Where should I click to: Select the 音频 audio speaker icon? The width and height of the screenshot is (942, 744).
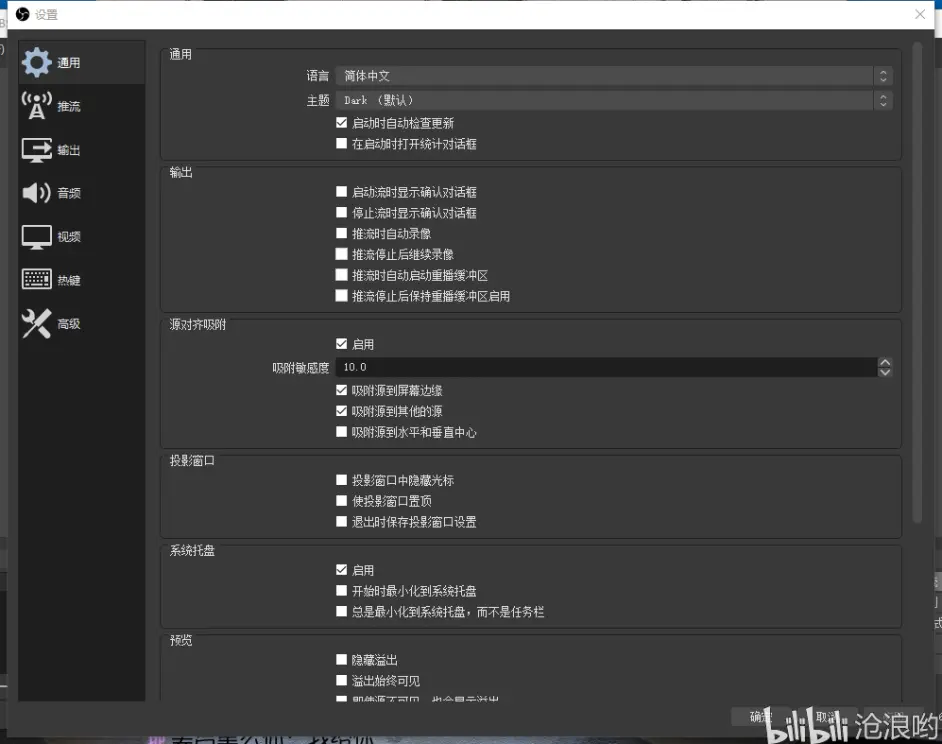coord(36,193)
